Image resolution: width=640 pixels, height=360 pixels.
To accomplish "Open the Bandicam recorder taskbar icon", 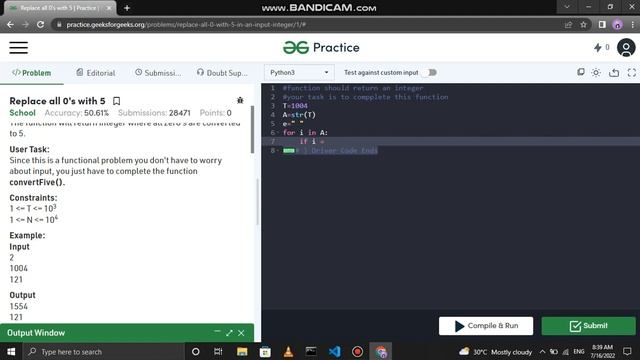I will click(358, 351).
